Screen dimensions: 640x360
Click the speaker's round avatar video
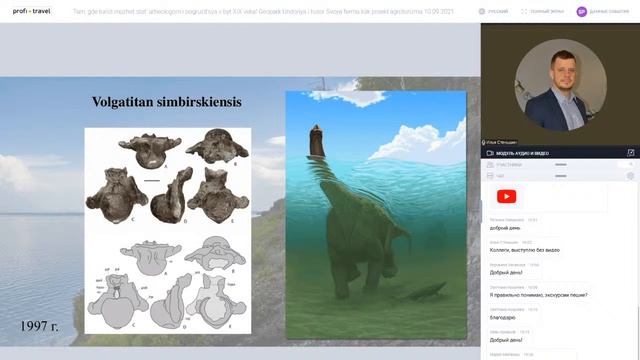point(560,85)
